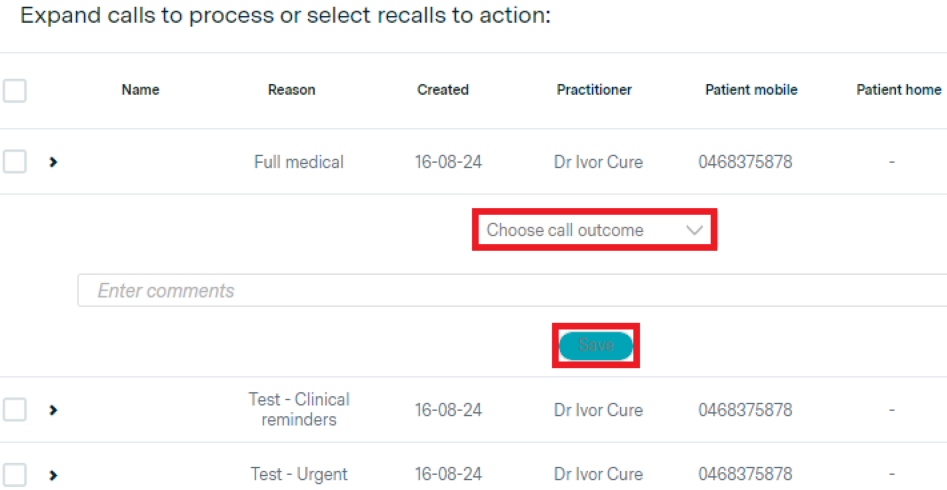The height and width of the screenshot is (490, 947).
Task: Click the Test - Clinical reminders reason text
Action: point(299,409)
